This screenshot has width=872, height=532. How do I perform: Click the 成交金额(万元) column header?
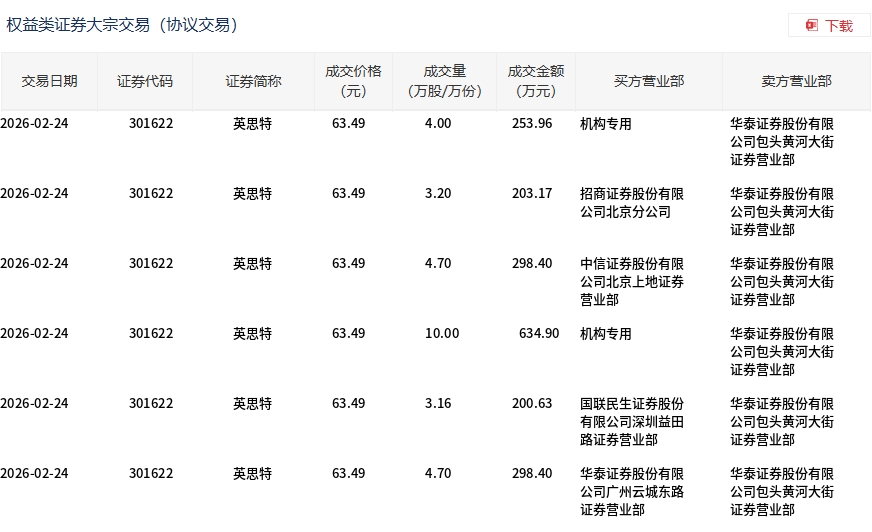pos(536,82)
